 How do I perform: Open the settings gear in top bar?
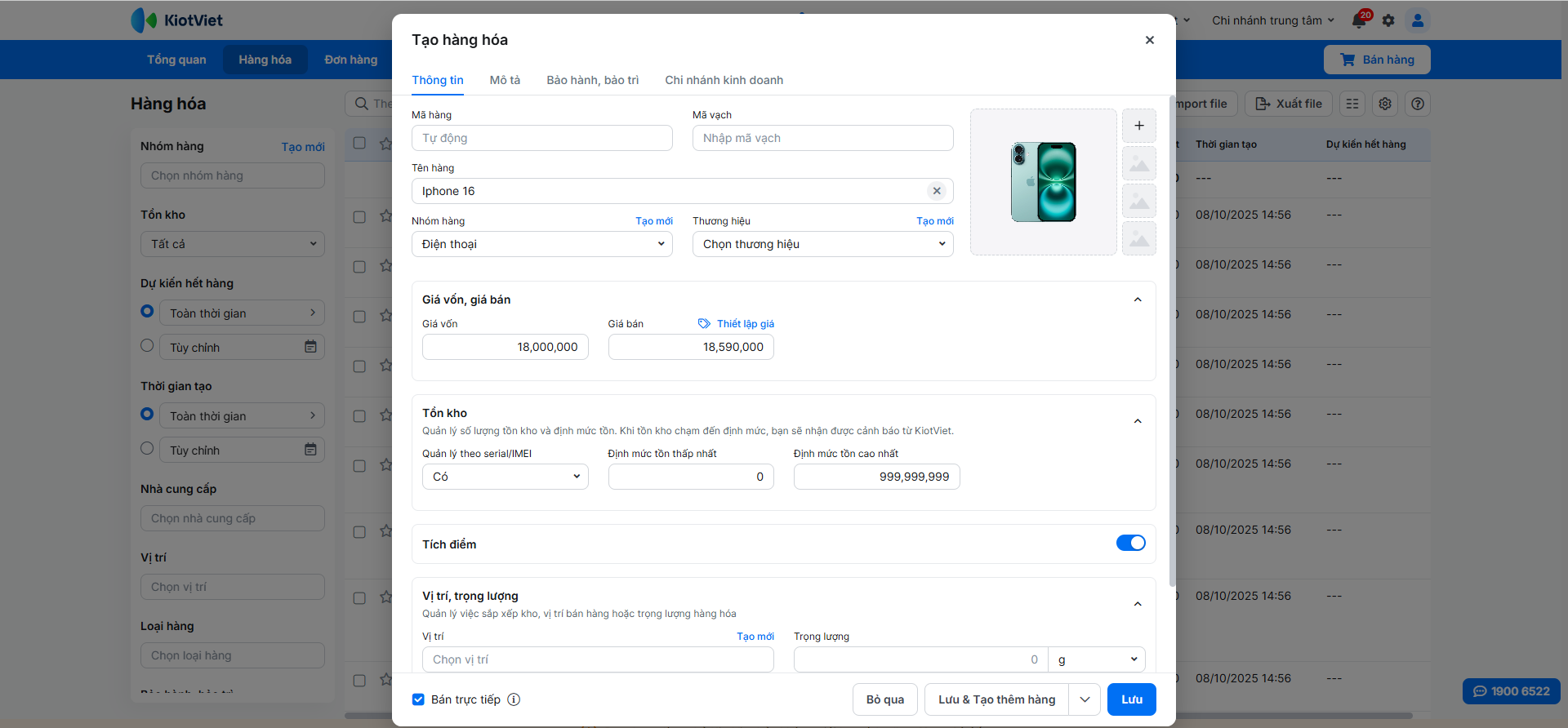coord(1388,20)
